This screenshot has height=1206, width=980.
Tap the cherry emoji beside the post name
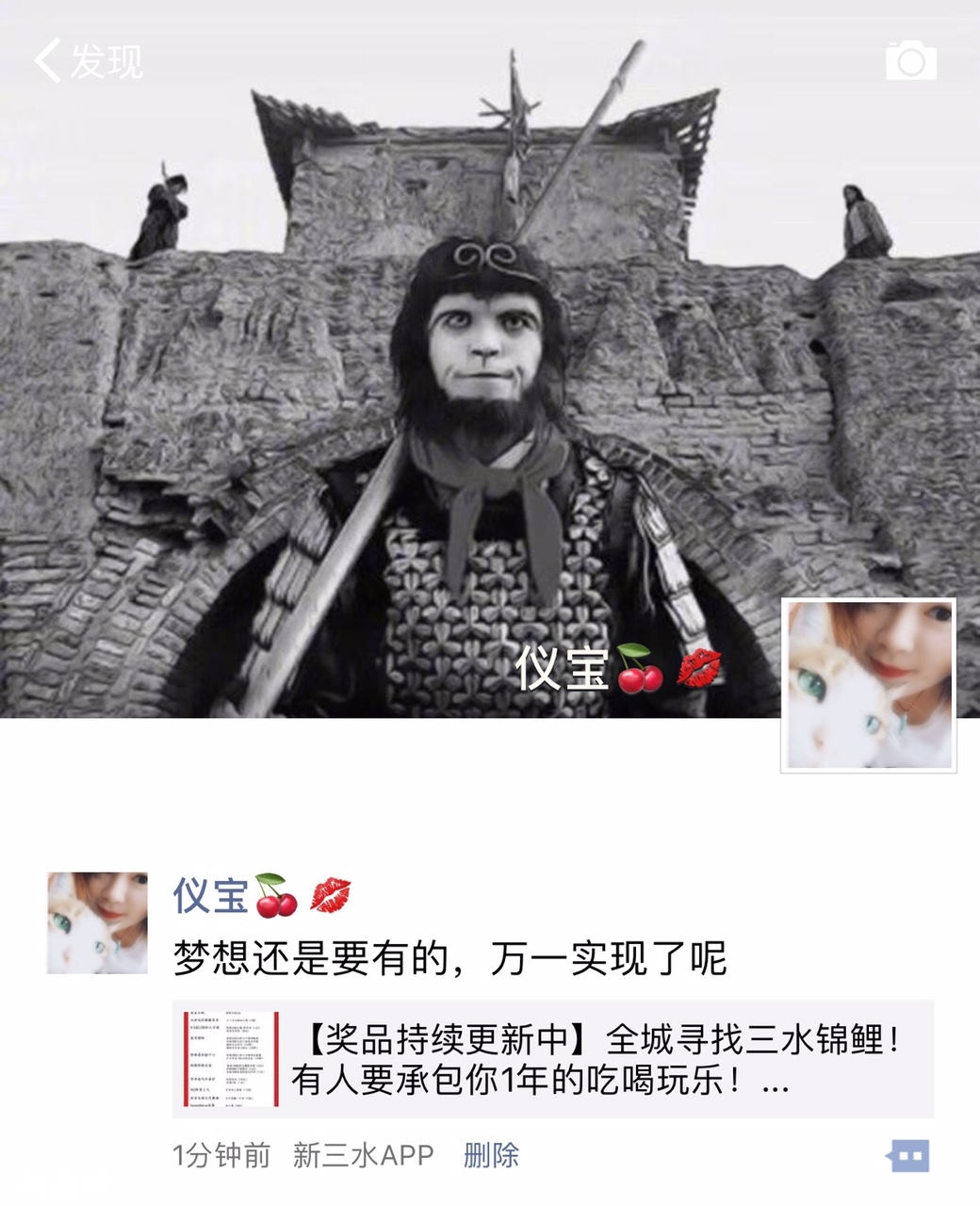pyautogui.click(x=276, y=895)
